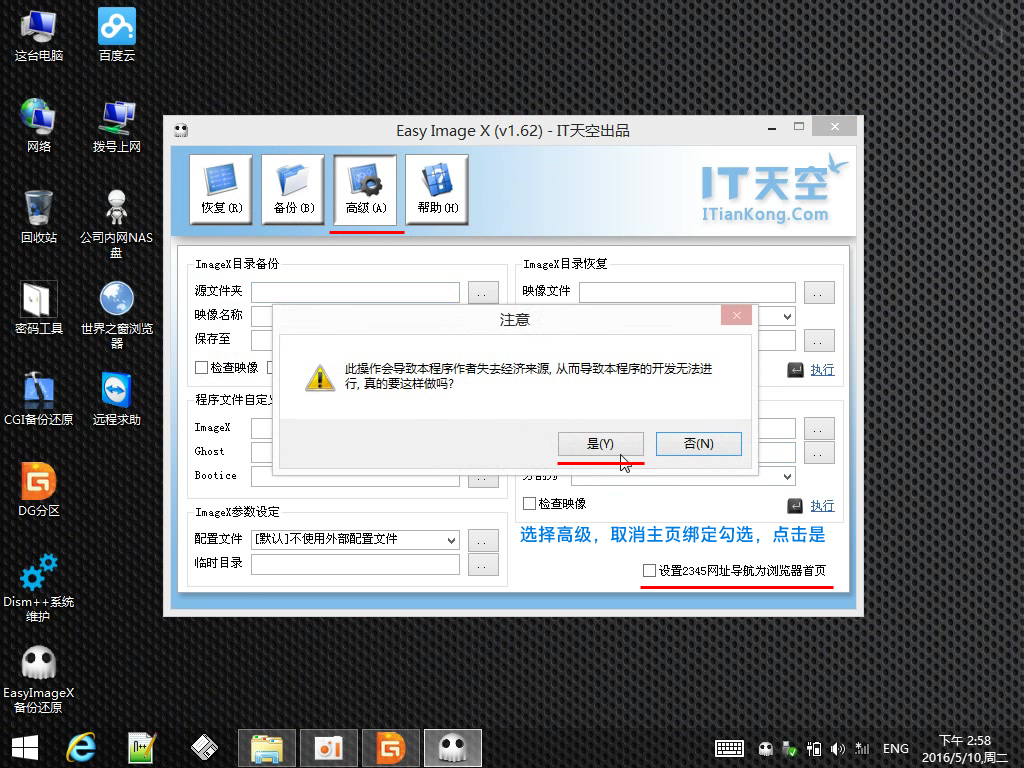Expand 配置文件 dropdown list
The width and height of the screenshot is (1024, 768).
[451, 540]
